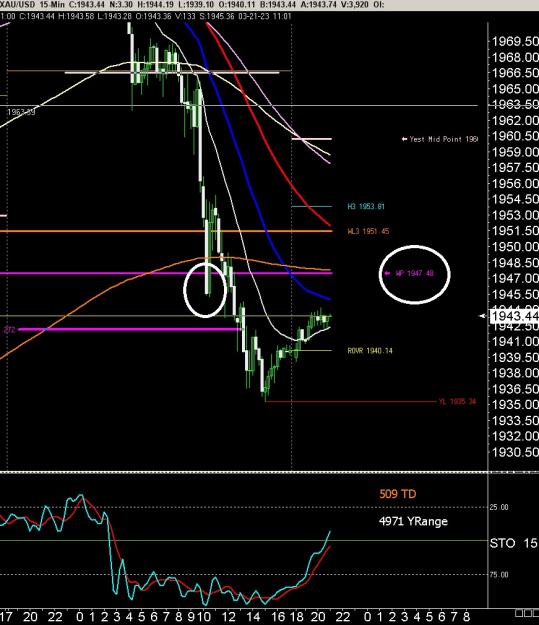Click hour 12 on the time axis
The image size is (539, 625).
click(x=229, y=617)
